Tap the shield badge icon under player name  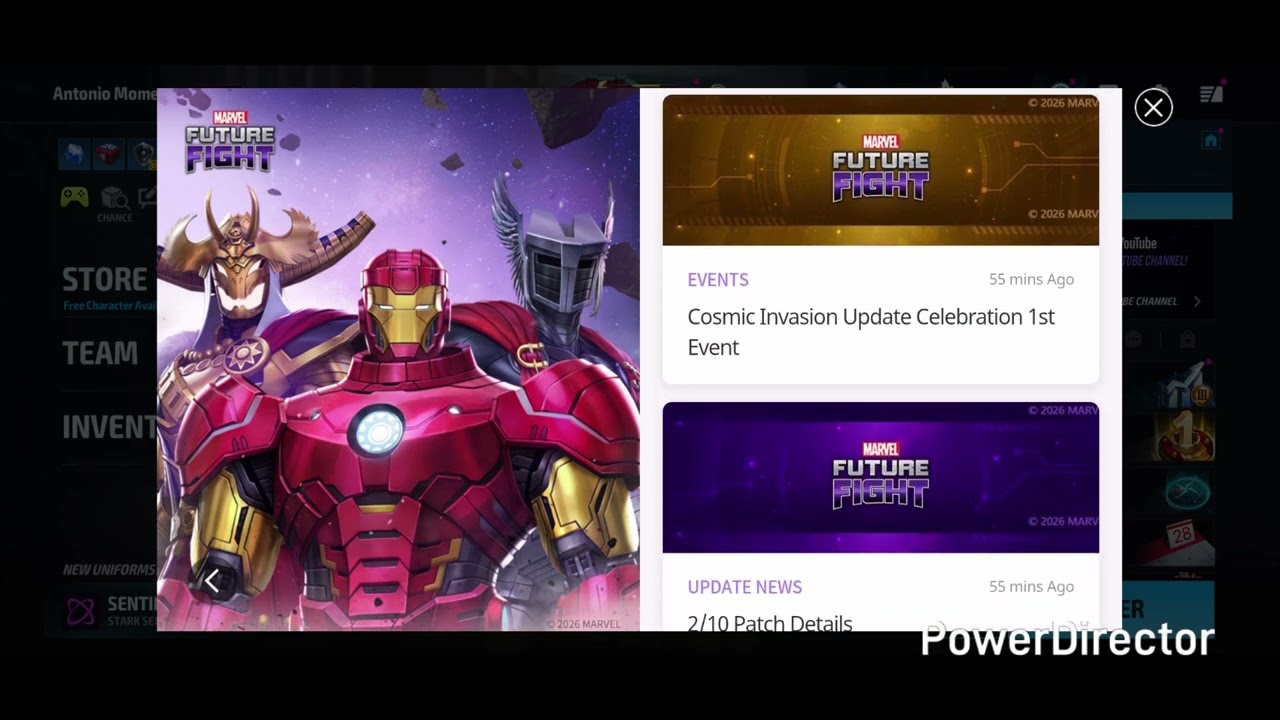143,153
